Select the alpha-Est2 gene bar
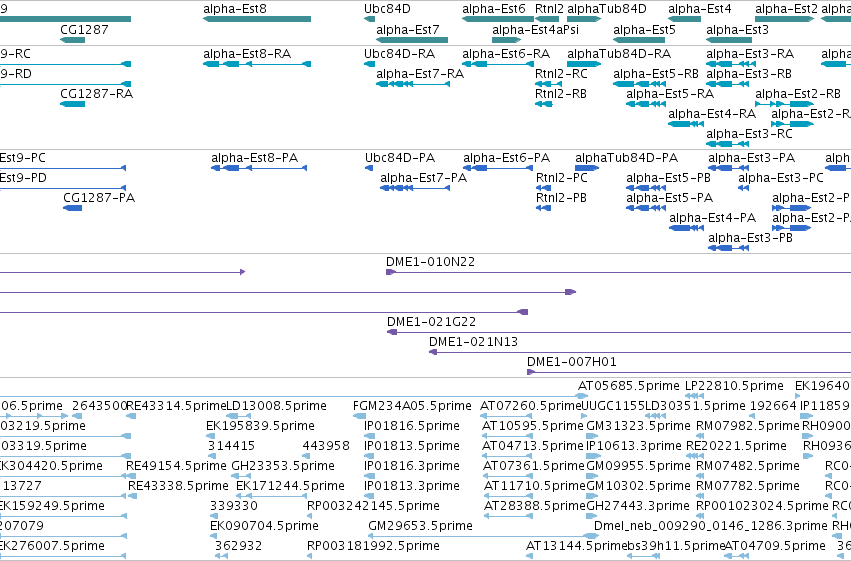851x561 pixels. [785, 19]
